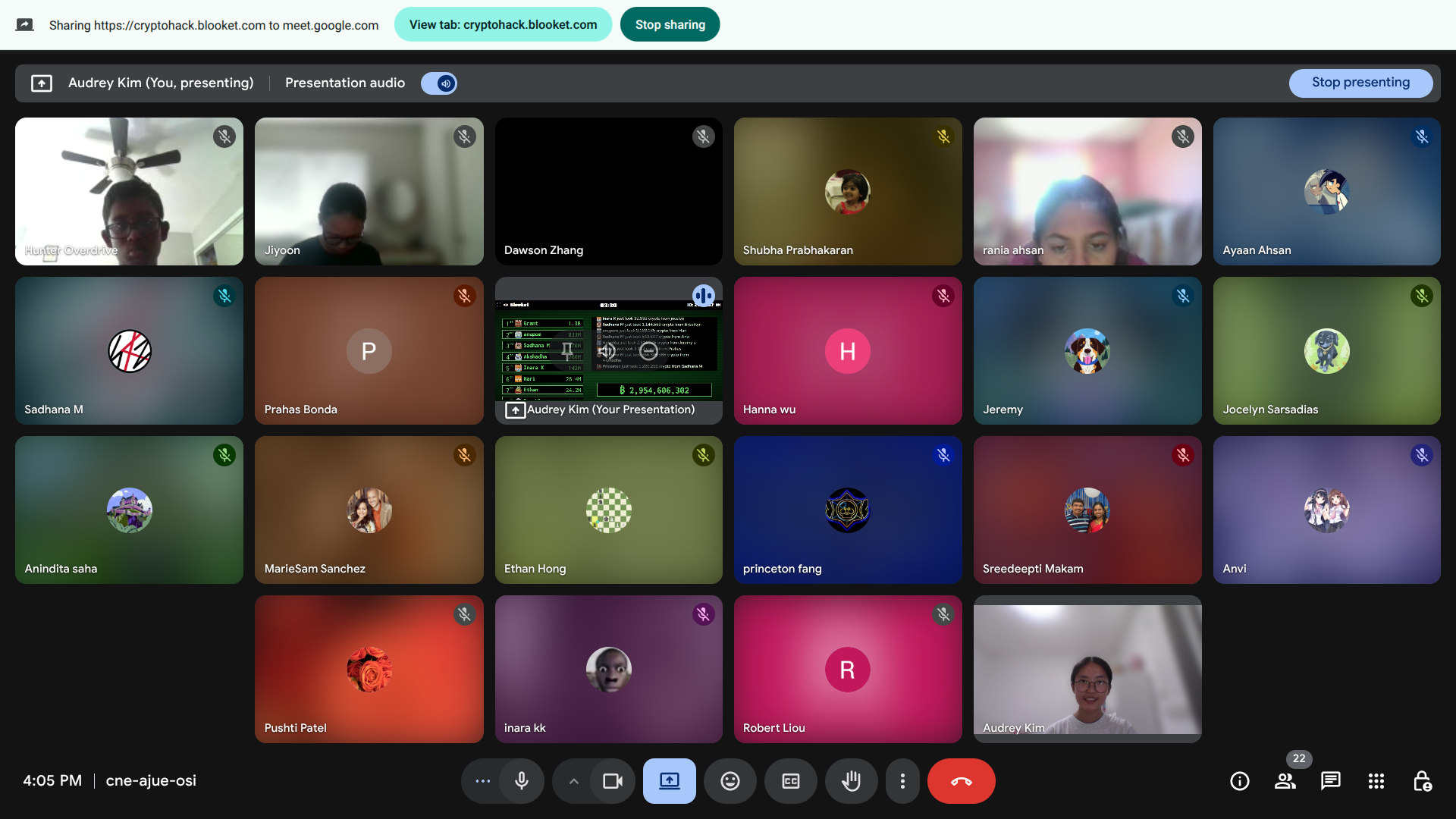Mute the microphone in bottom toolbar

[x=522, y=781]
